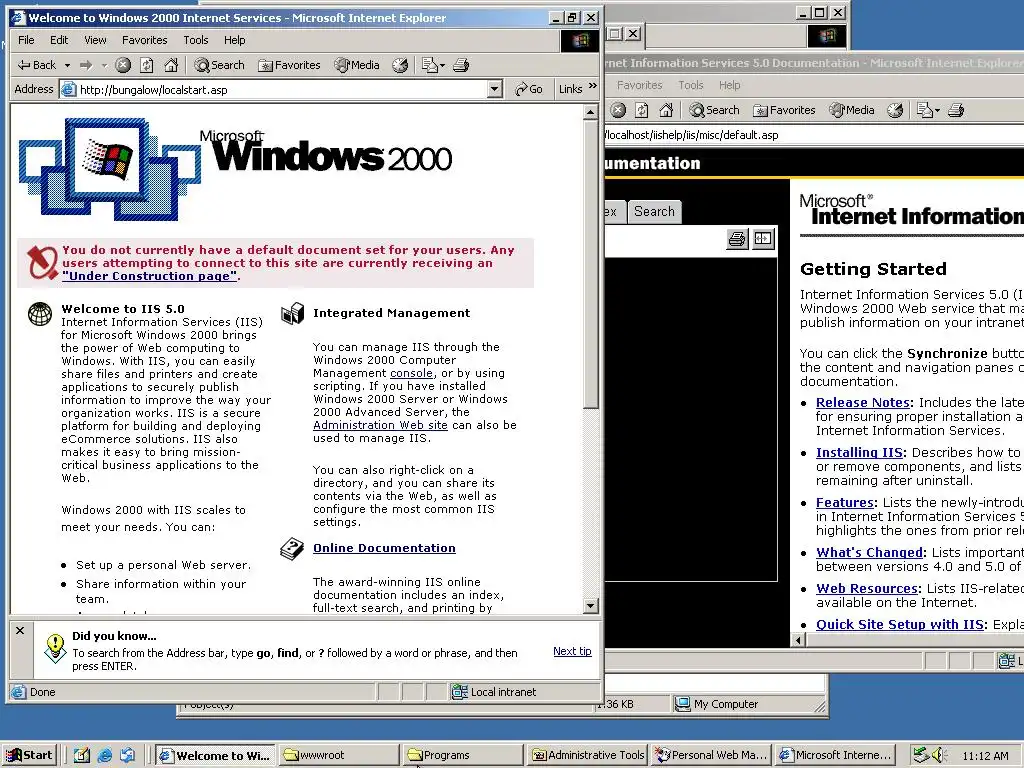Image resolution: width=1024 pixels, height=768 pixels.
Task: Click the History icon in the Welcome window toolbar
Action: 400,65
